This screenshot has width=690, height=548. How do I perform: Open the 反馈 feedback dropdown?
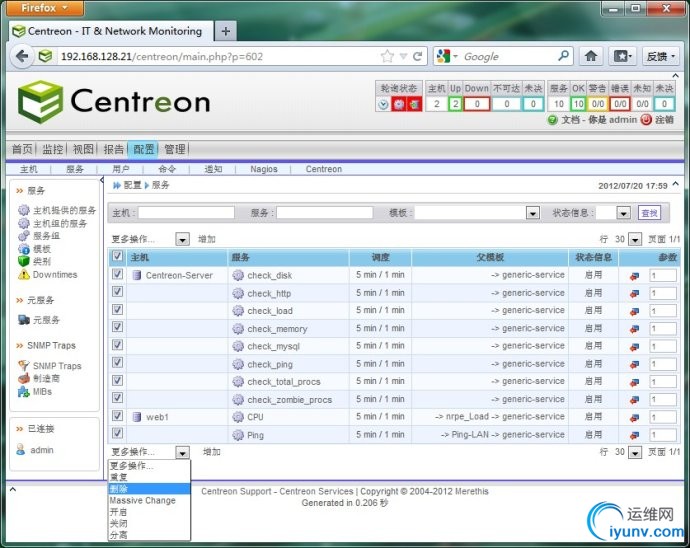660,56
